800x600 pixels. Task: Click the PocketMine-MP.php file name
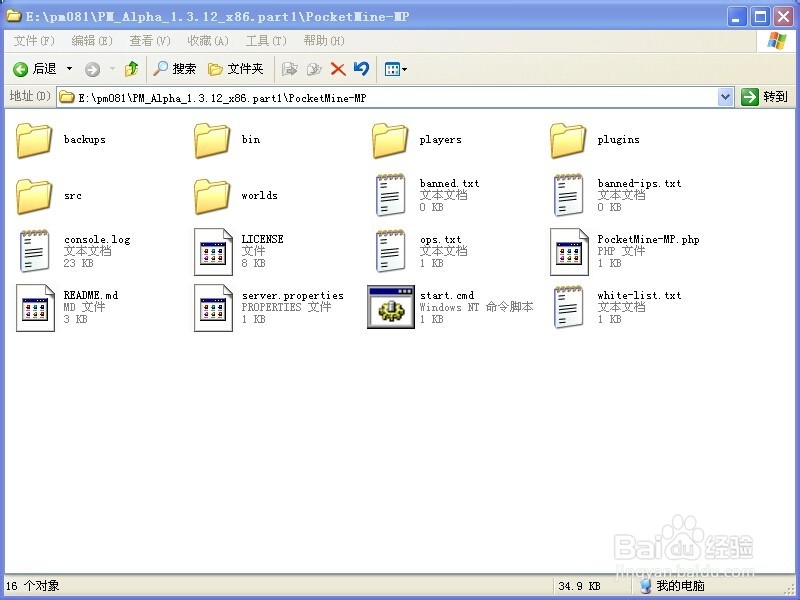648,239
